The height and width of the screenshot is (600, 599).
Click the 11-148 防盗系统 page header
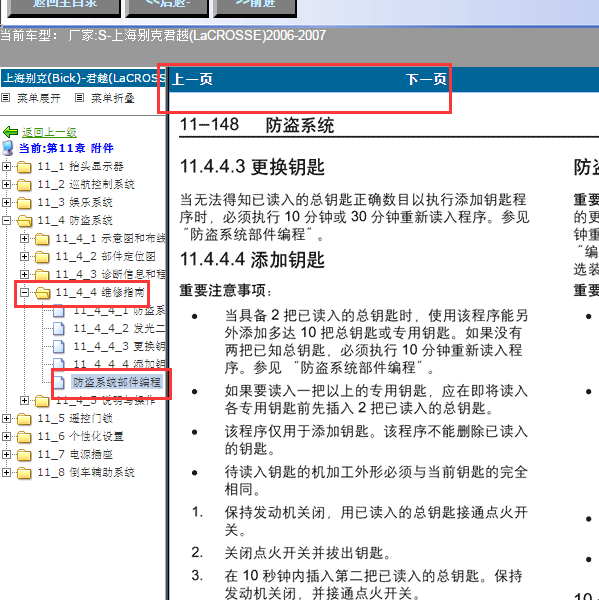tap(257, 125)
